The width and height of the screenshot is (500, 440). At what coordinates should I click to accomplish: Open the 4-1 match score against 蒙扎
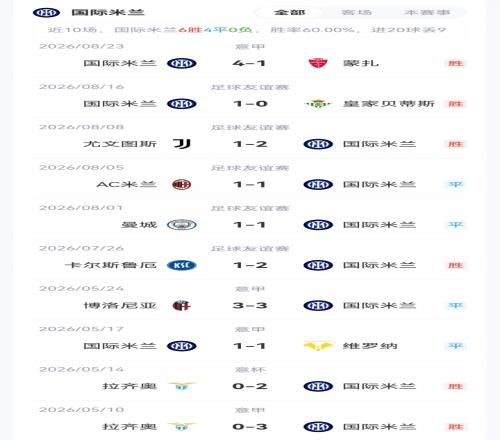pyautogui.click(x=249, y=63)
